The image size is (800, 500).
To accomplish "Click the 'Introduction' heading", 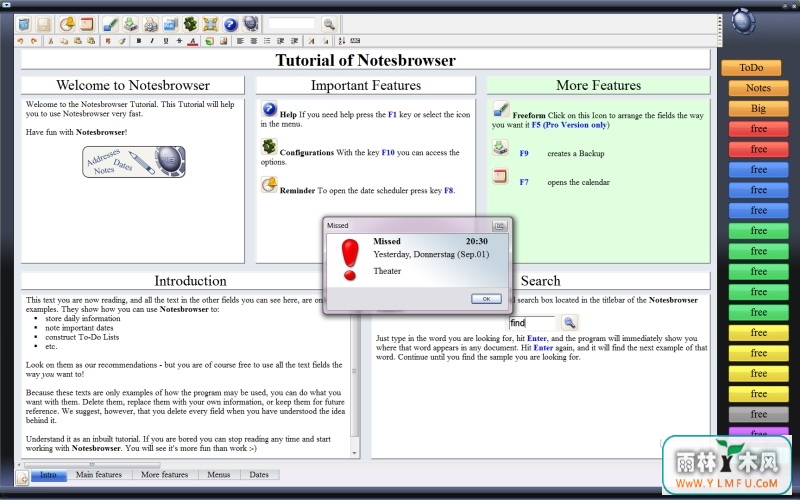I will click(190, 281).
